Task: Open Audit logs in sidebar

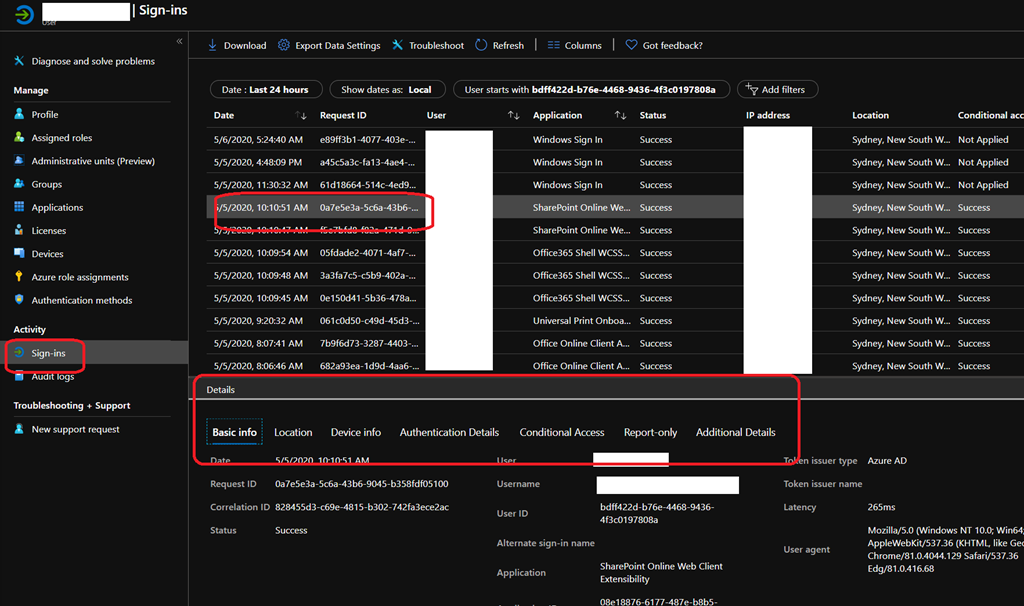Action: click(x=52, y=376)
